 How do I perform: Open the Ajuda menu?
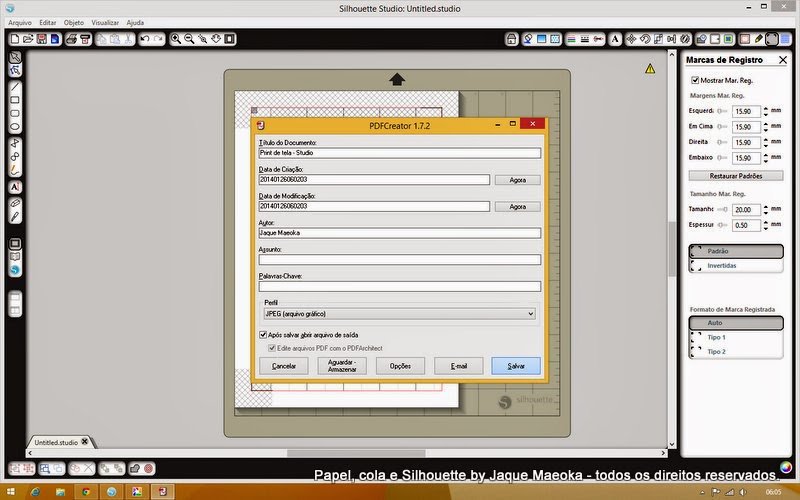pos(135,22)
